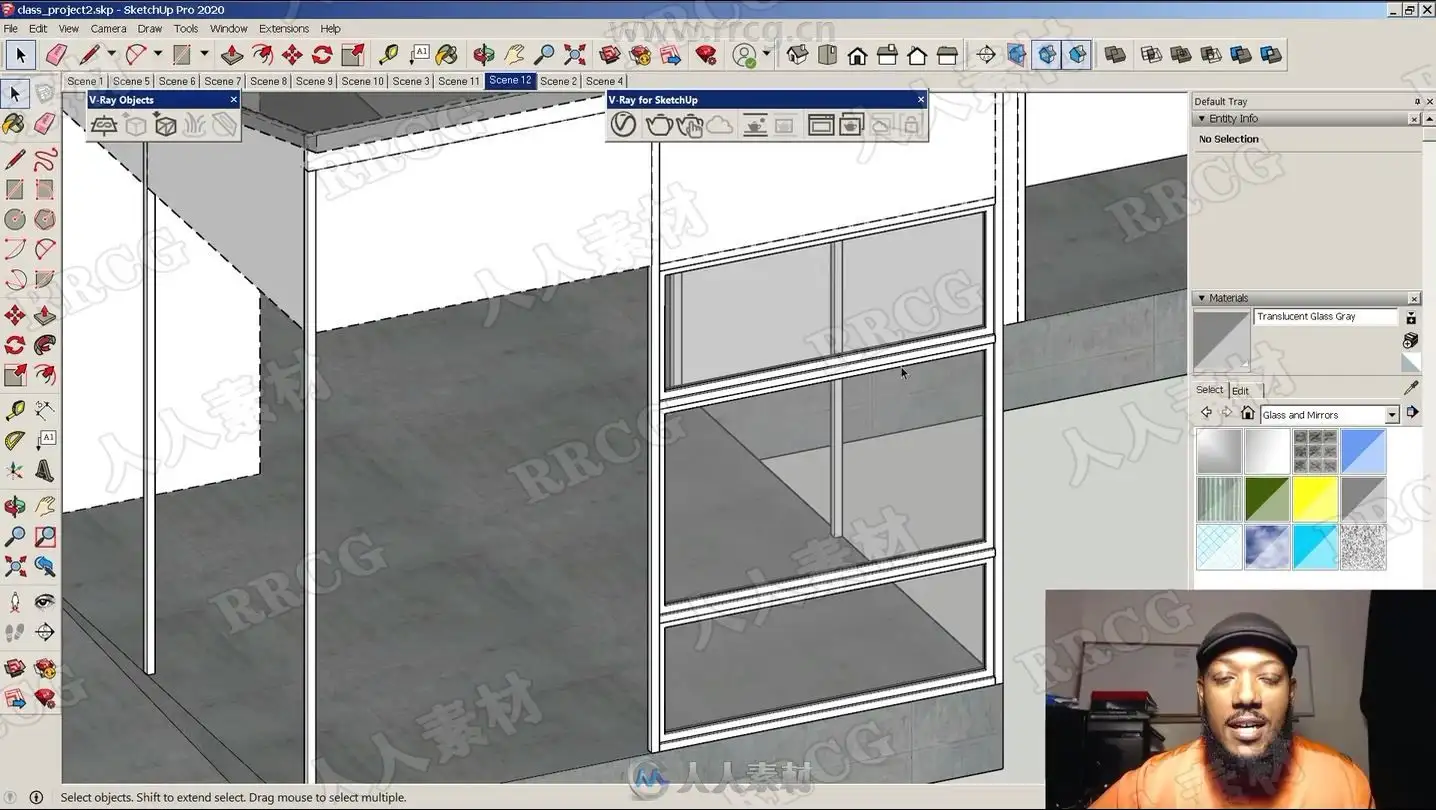Go back in materials browser
Screen dimensions: 1436x810
(x=1206, y=413)
